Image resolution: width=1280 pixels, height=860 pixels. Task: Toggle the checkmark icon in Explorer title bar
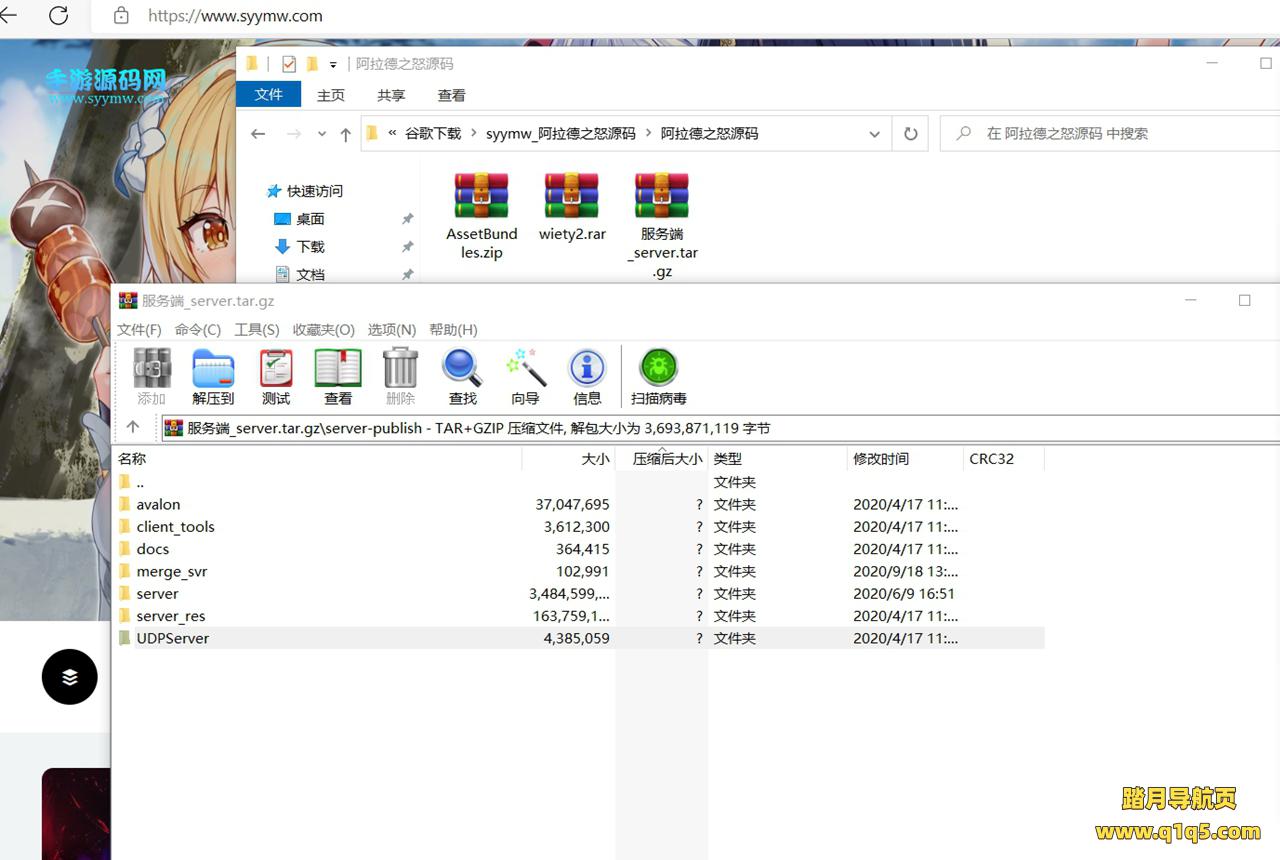coord(289,64)
